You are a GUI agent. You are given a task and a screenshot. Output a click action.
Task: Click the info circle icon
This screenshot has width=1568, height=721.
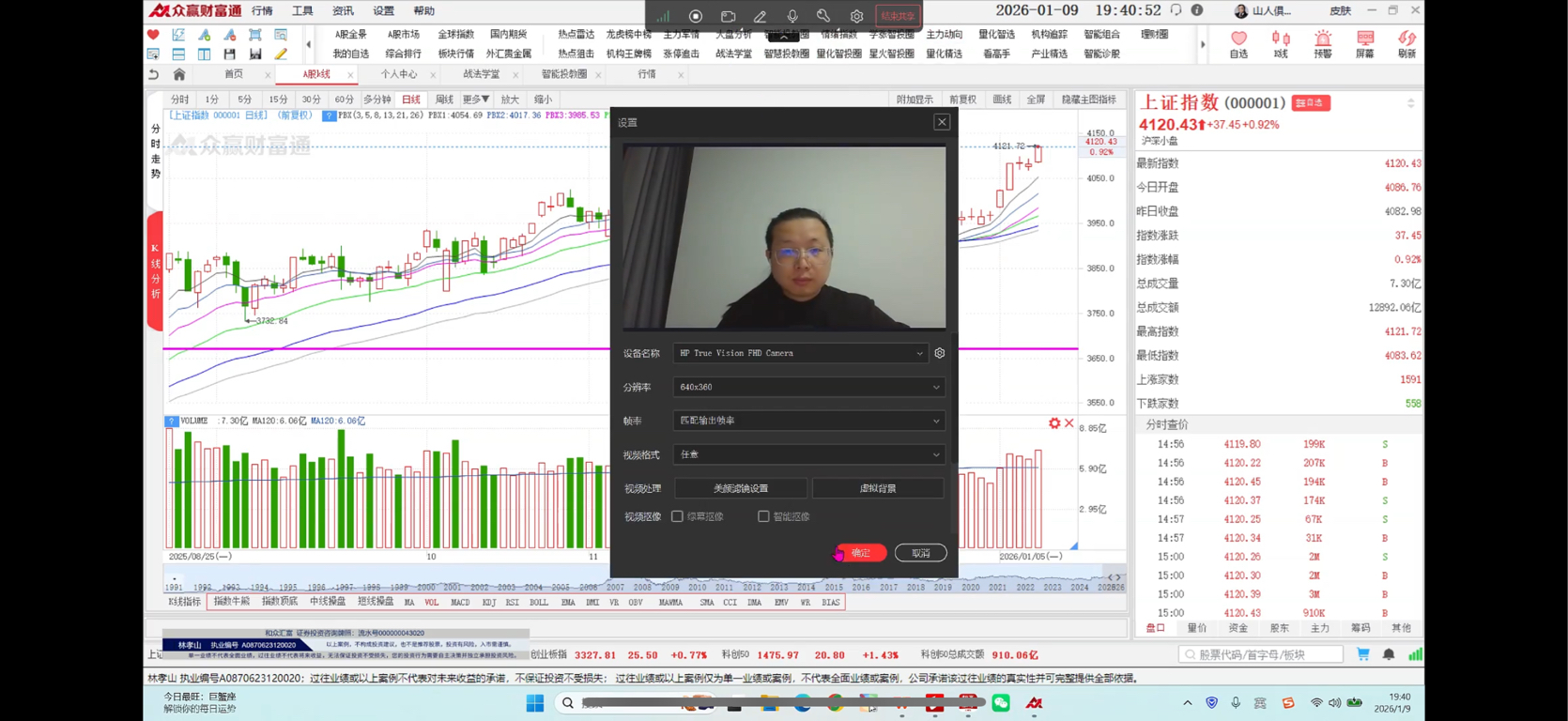(x=1197, y=10)
